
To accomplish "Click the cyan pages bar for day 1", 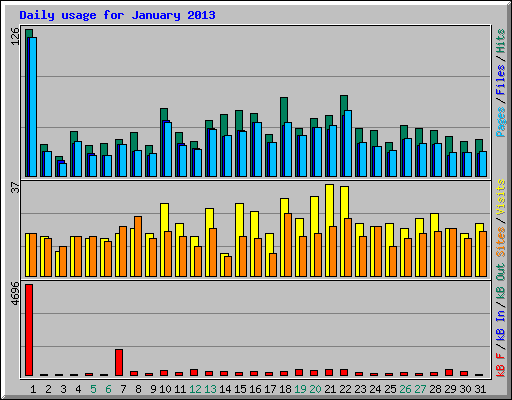I will point(33,107).
